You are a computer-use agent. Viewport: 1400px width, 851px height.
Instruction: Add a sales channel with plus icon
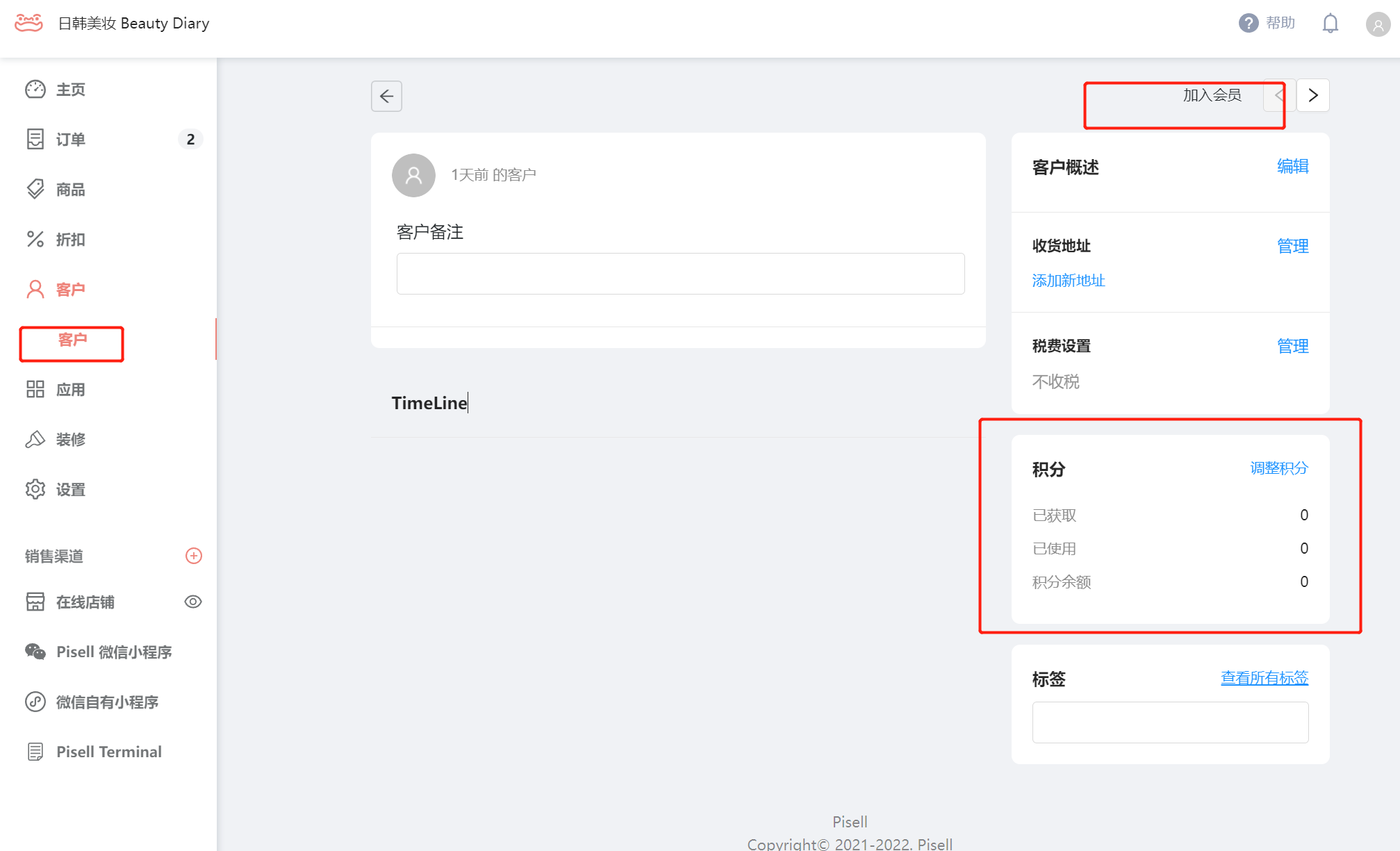coord(193,556)
